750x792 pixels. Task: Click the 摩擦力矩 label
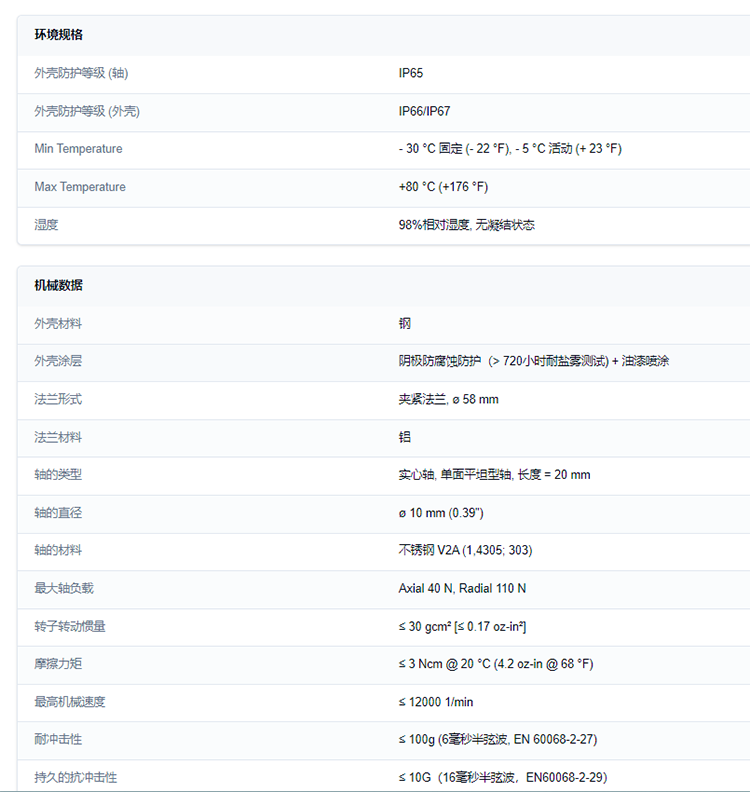(x=58, y=664)
